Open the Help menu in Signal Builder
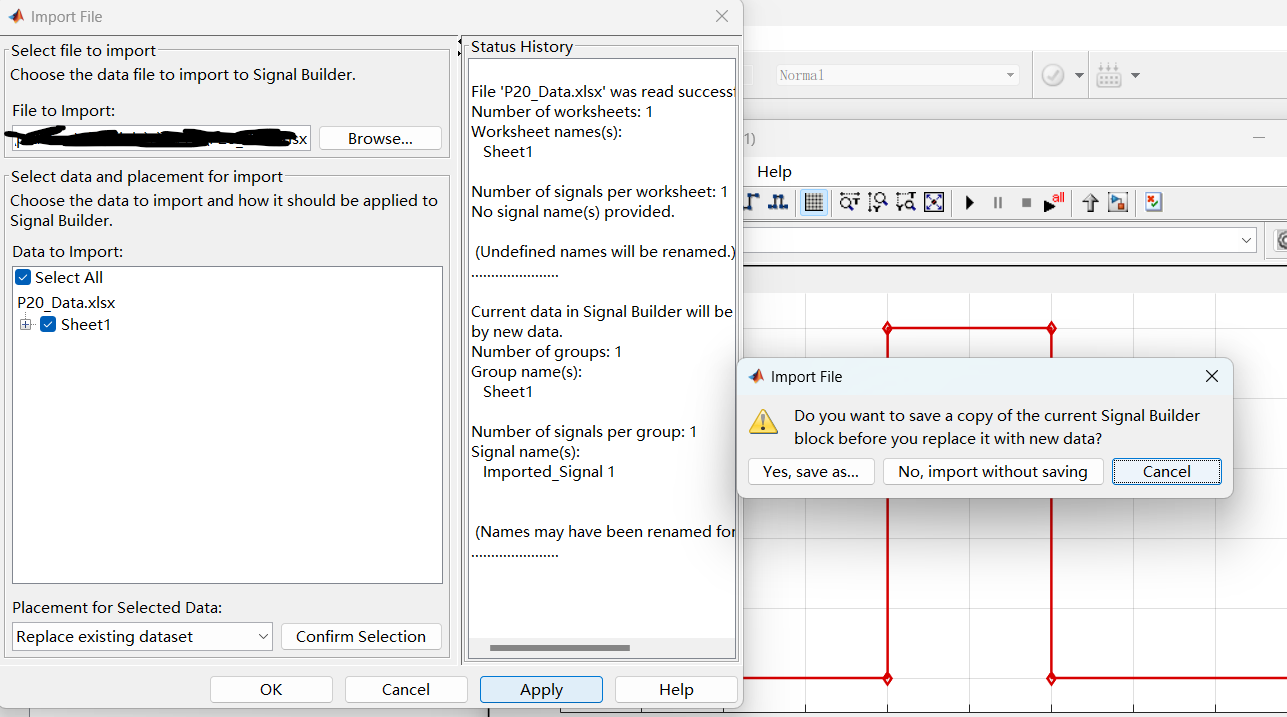This screenshot has width=1287, height=717. pyautogui.click(x=774, y=171)
